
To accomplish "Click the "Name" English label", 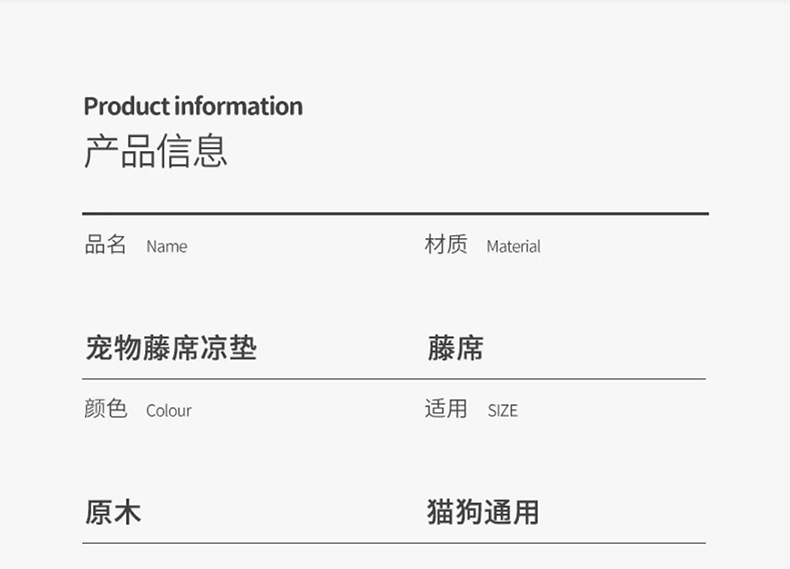I will click(x=166, y=247).
